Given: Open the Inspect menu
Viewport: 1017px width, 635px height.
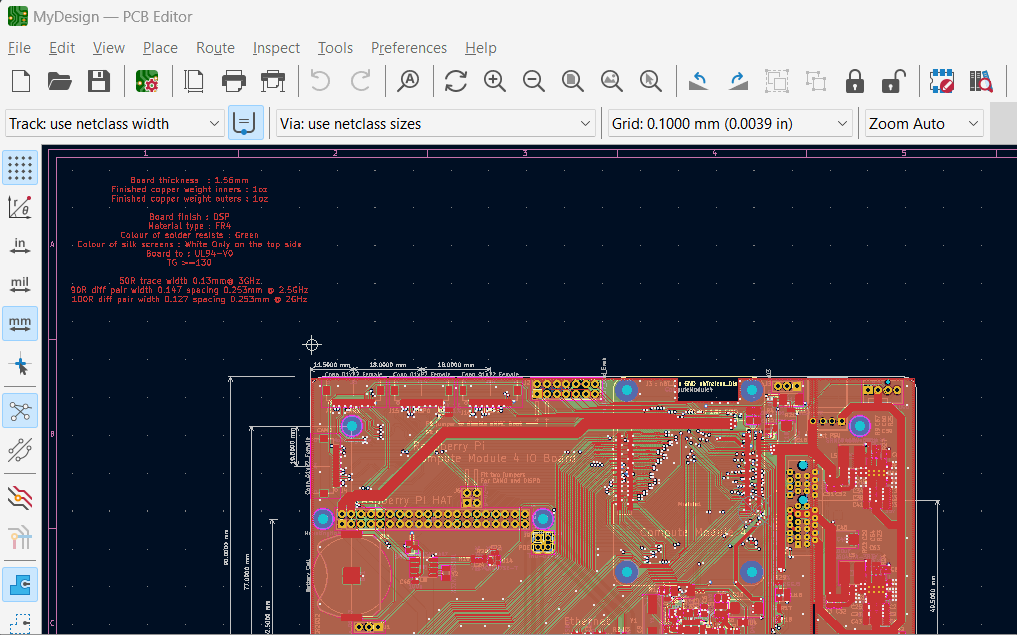Looking at the screenshot, I should click(x=276, y=48).
